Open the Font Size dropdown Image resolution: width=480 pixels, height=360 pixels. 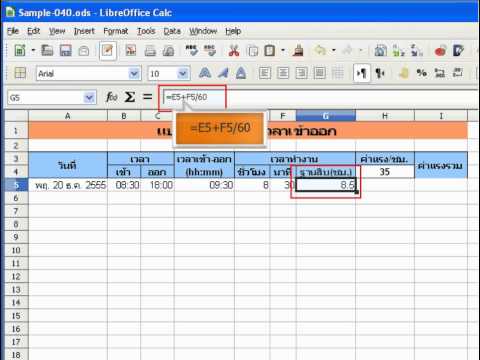click(x=183, y=73)
